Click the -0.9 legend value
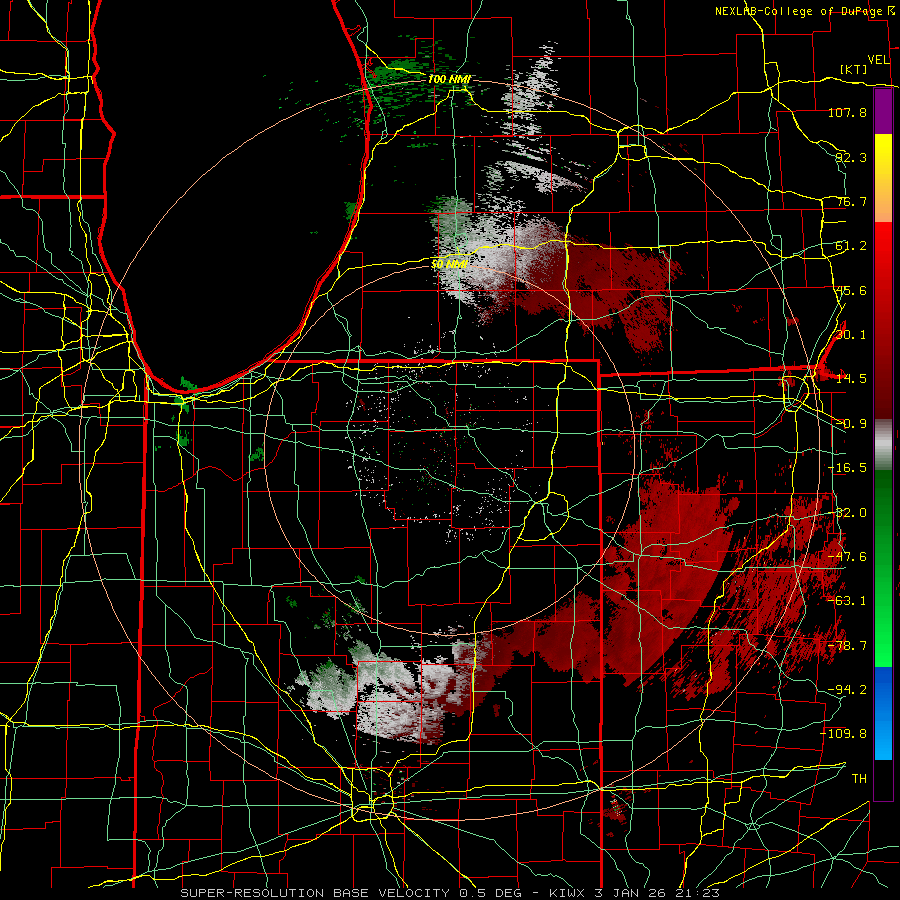Screen dimensions: 900x900 (x=851, y=424)
